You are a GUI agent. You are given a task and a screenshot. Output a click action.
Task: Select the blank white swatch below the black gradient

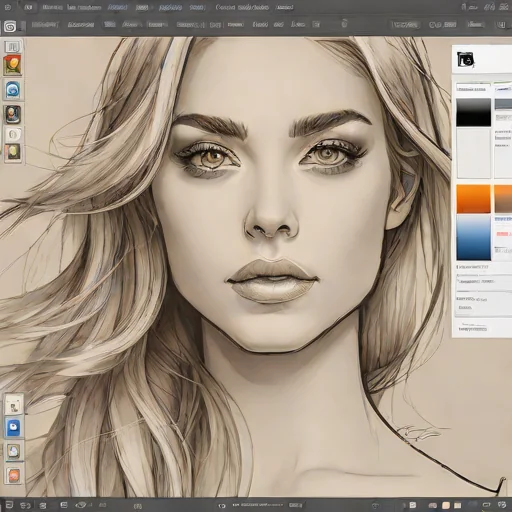pyautogui.click(x=473, y=154)
